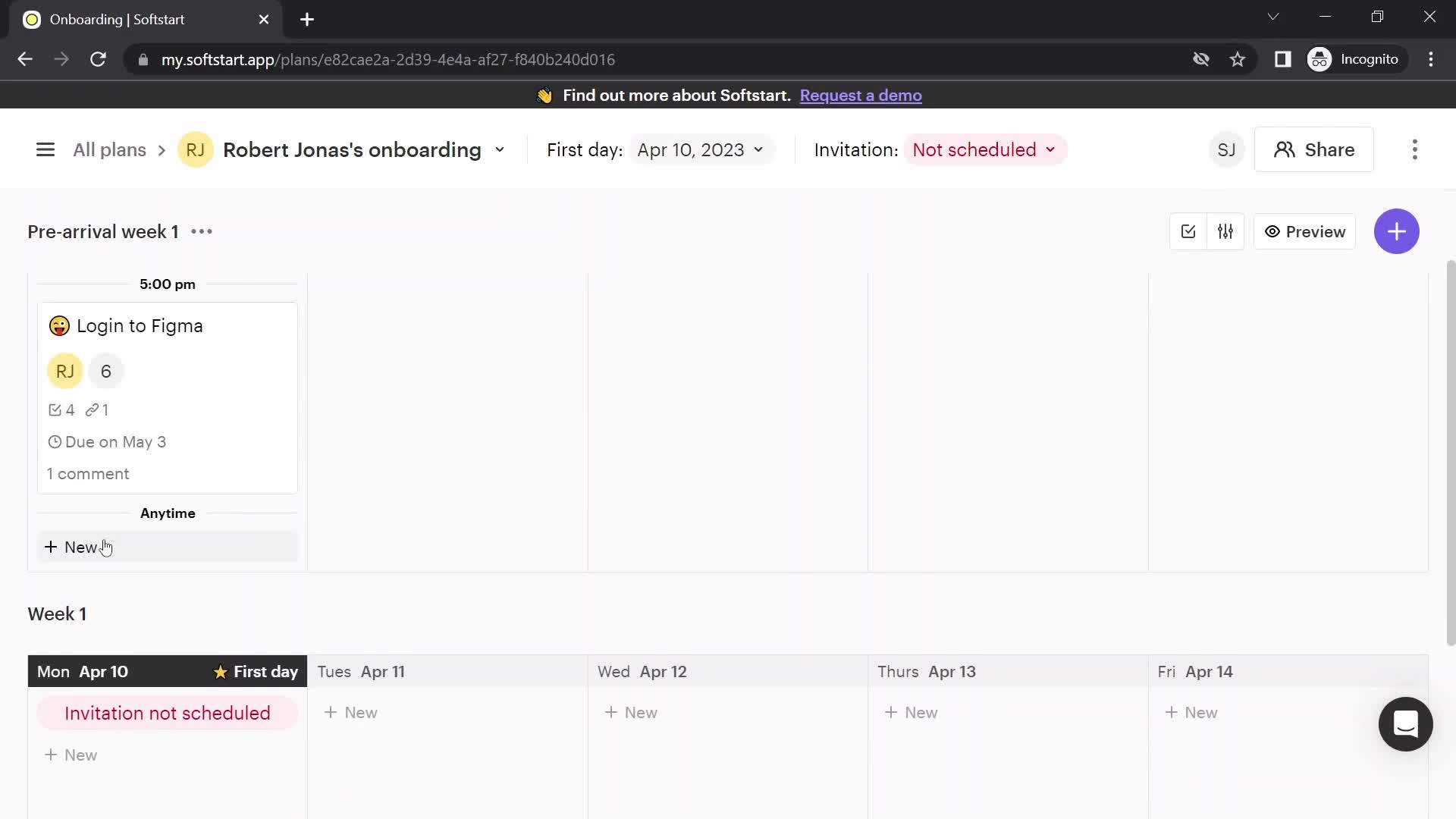Expand the Invitation status dropdown
Viewport: 1456px width, 819px height.
click(983, 150)
